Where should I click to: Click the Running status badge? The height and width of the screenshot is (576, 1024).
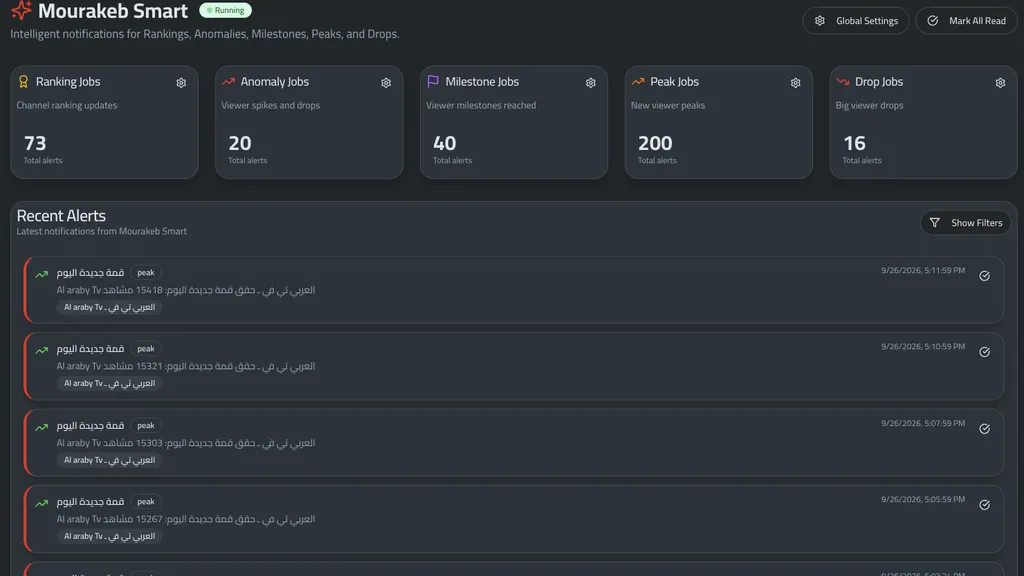click(x=225, y=10)
